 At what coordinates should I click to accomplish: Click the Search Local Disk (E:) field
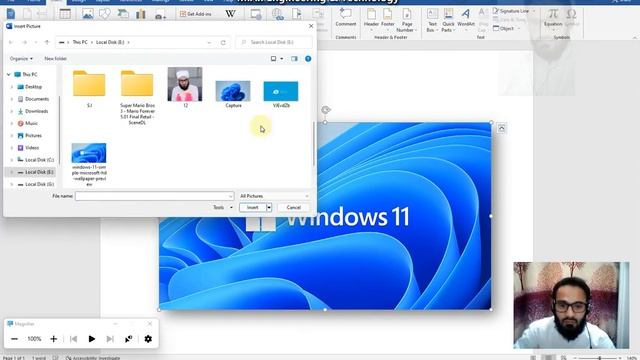click(274, 42)
